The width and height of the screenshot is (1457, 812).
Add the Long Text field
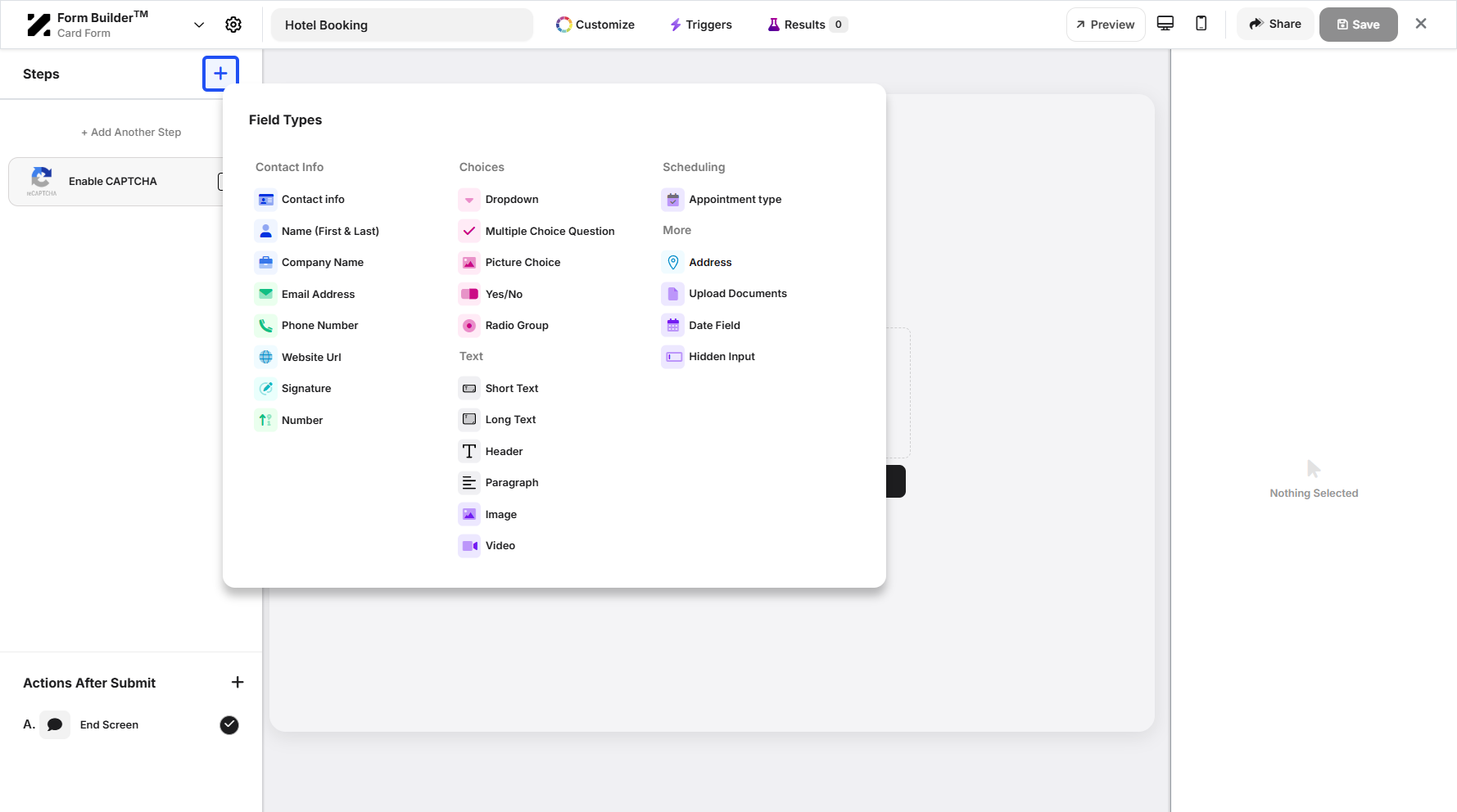(497, 419)
